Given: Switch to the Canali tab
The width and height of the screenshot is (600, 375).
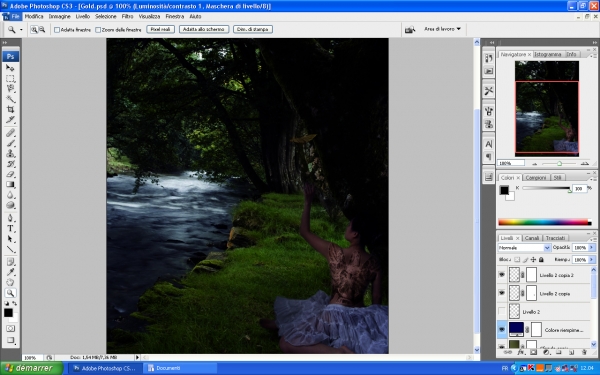Looking at the screenshot, I should [x=532, y=238].
